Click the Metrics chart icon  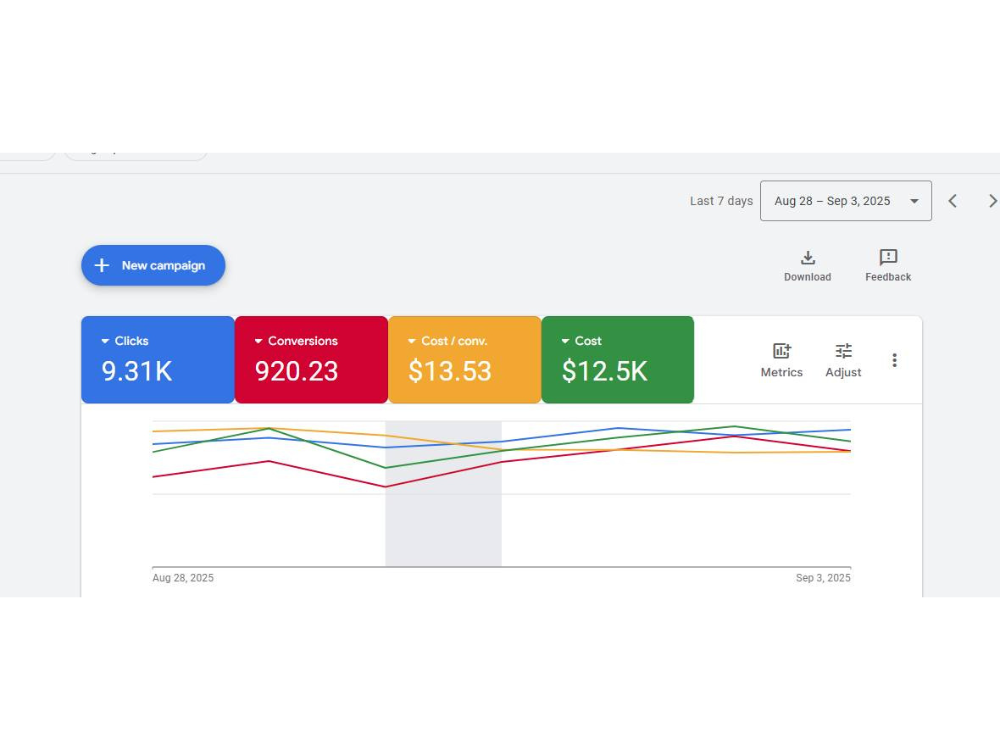[x=781, y=352]
